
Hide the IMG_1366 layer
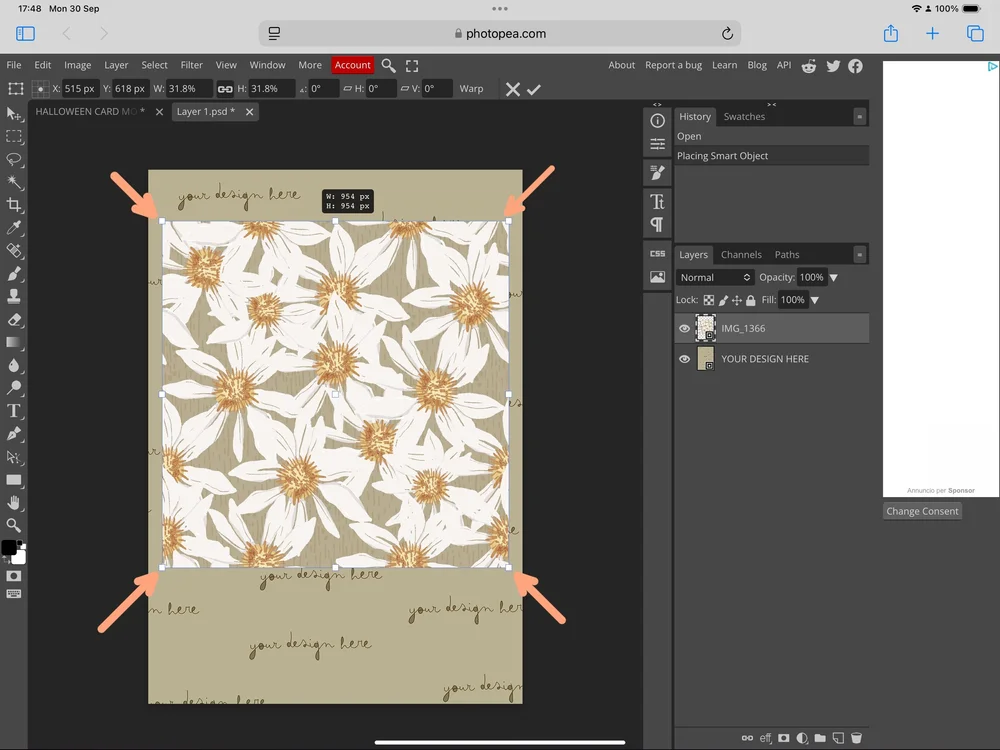tap(684, 328)
